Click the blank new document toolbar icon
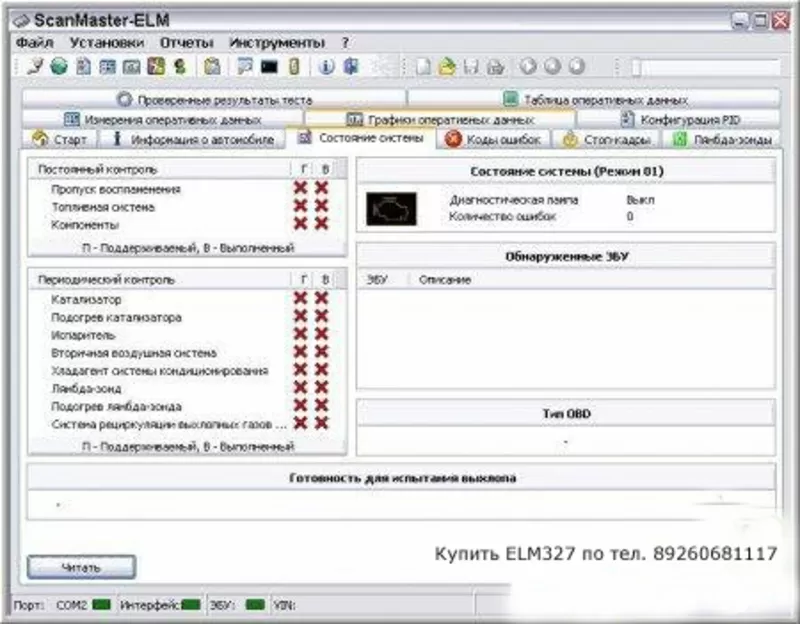The height and width of the screenshot is (624, 800). 423,67
